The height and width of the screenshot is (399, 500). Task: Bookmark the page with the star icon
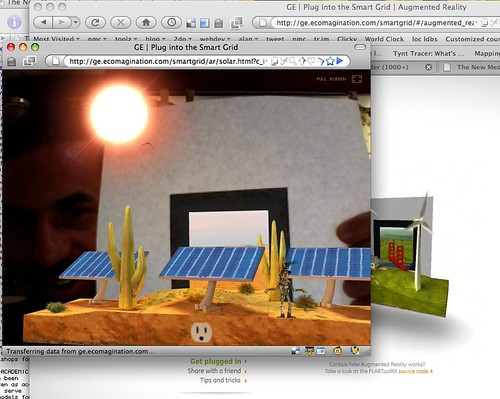[330, 61]
